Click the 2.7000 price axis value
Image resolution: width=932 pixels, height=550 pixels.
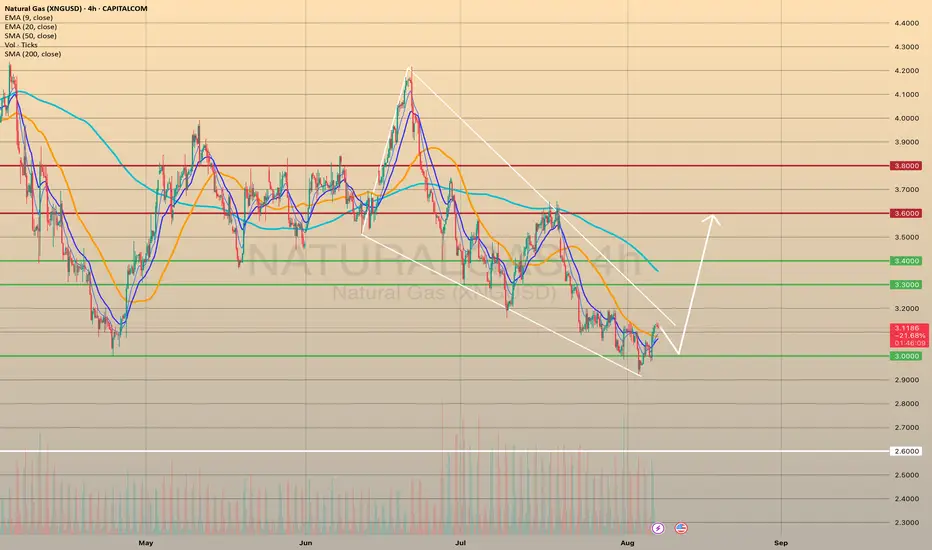click(906, 428)
